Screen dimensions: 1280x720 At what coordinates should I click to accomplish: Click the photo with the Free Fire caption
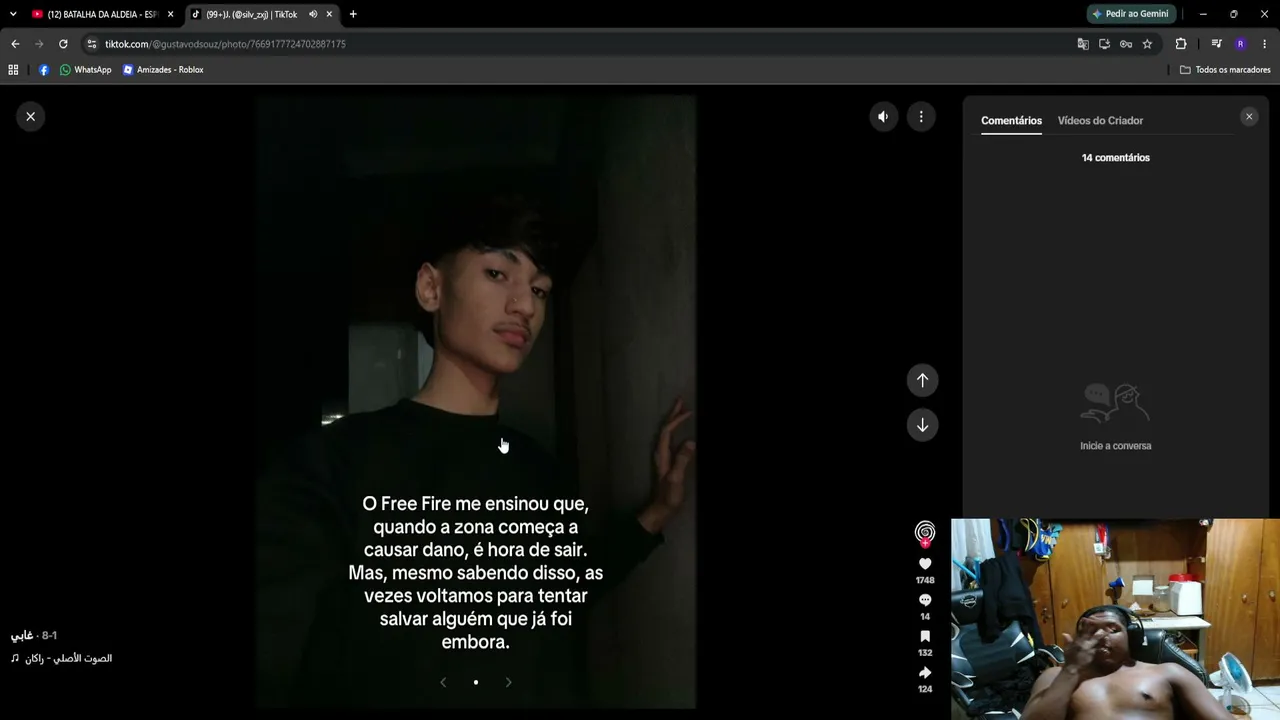point(475,402)
